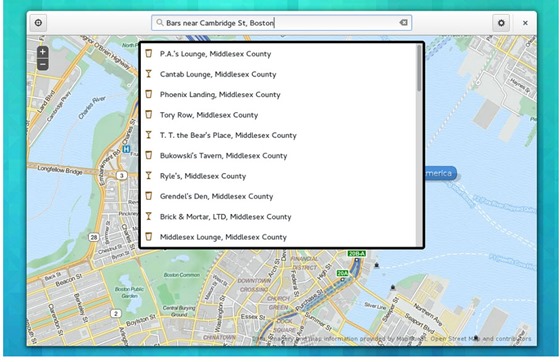Click the cocktail icon beside T. T. the Bear's Place
The width and height of the screenshot is (560, 362).
[149, 135]
